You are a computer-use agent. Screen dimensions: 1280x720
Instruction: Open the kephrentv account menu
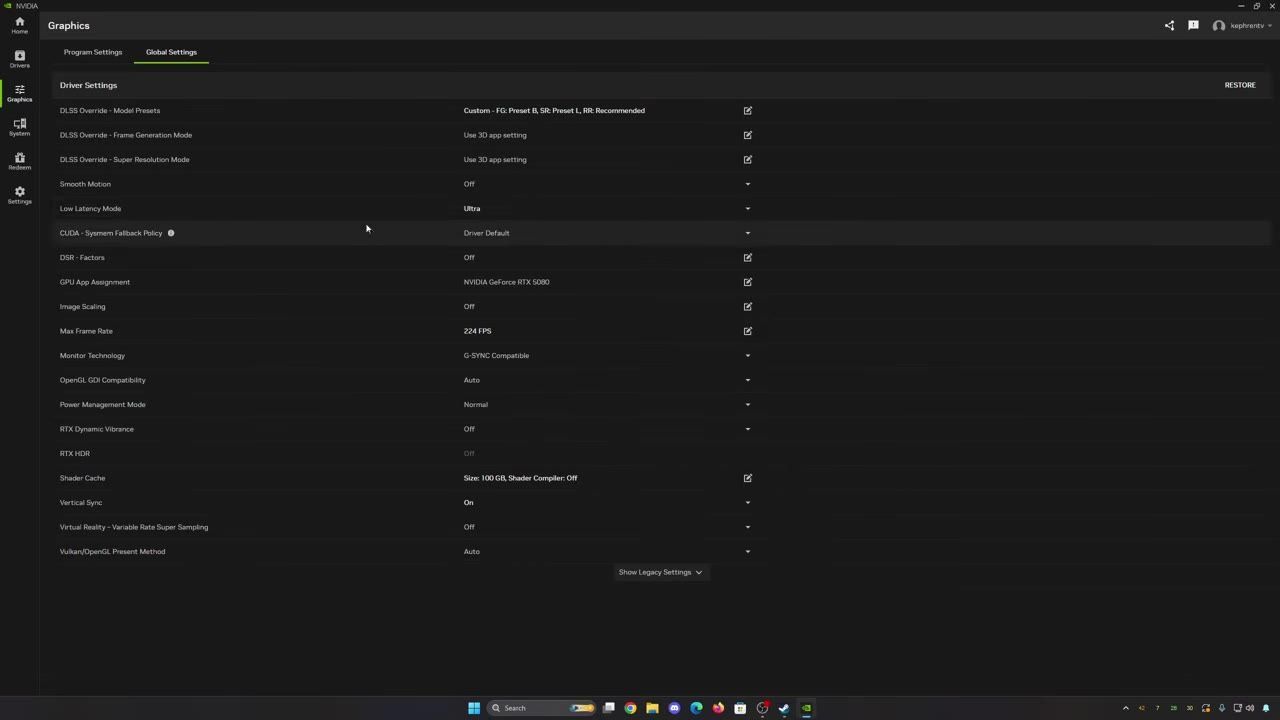[x=1243, y=25]
